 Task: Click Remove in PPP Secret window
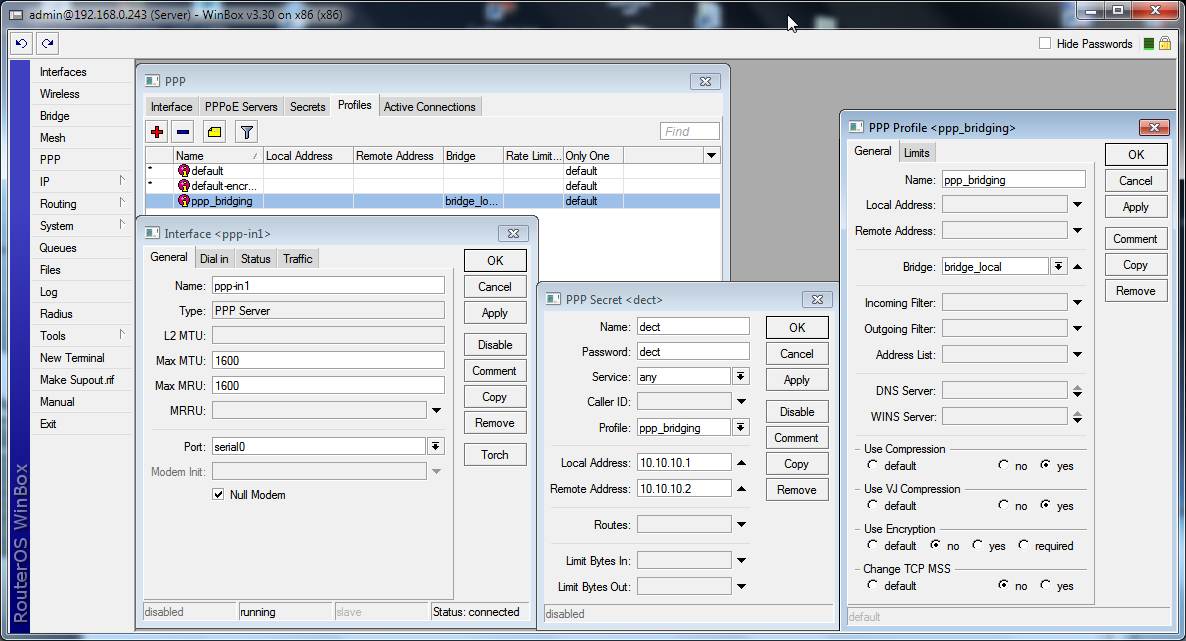pos(796,490)
